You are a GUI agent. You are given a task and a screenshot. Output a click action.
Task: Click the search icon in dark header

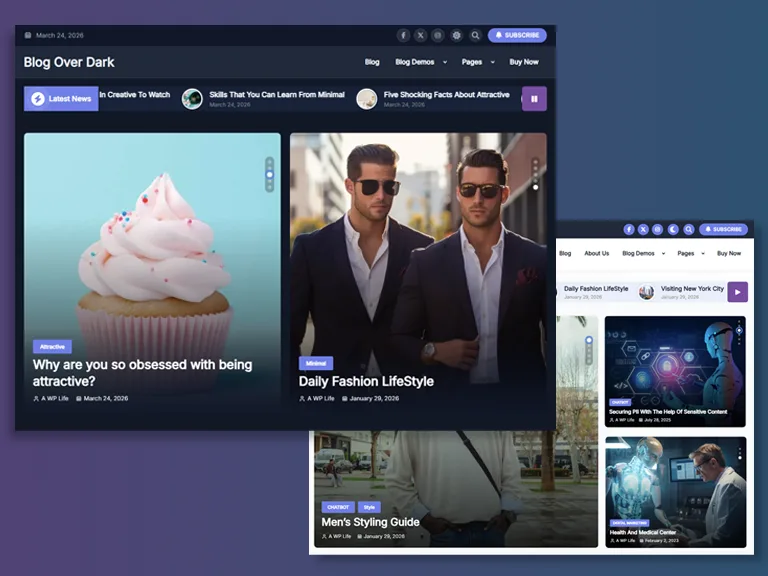click(476, 35)
